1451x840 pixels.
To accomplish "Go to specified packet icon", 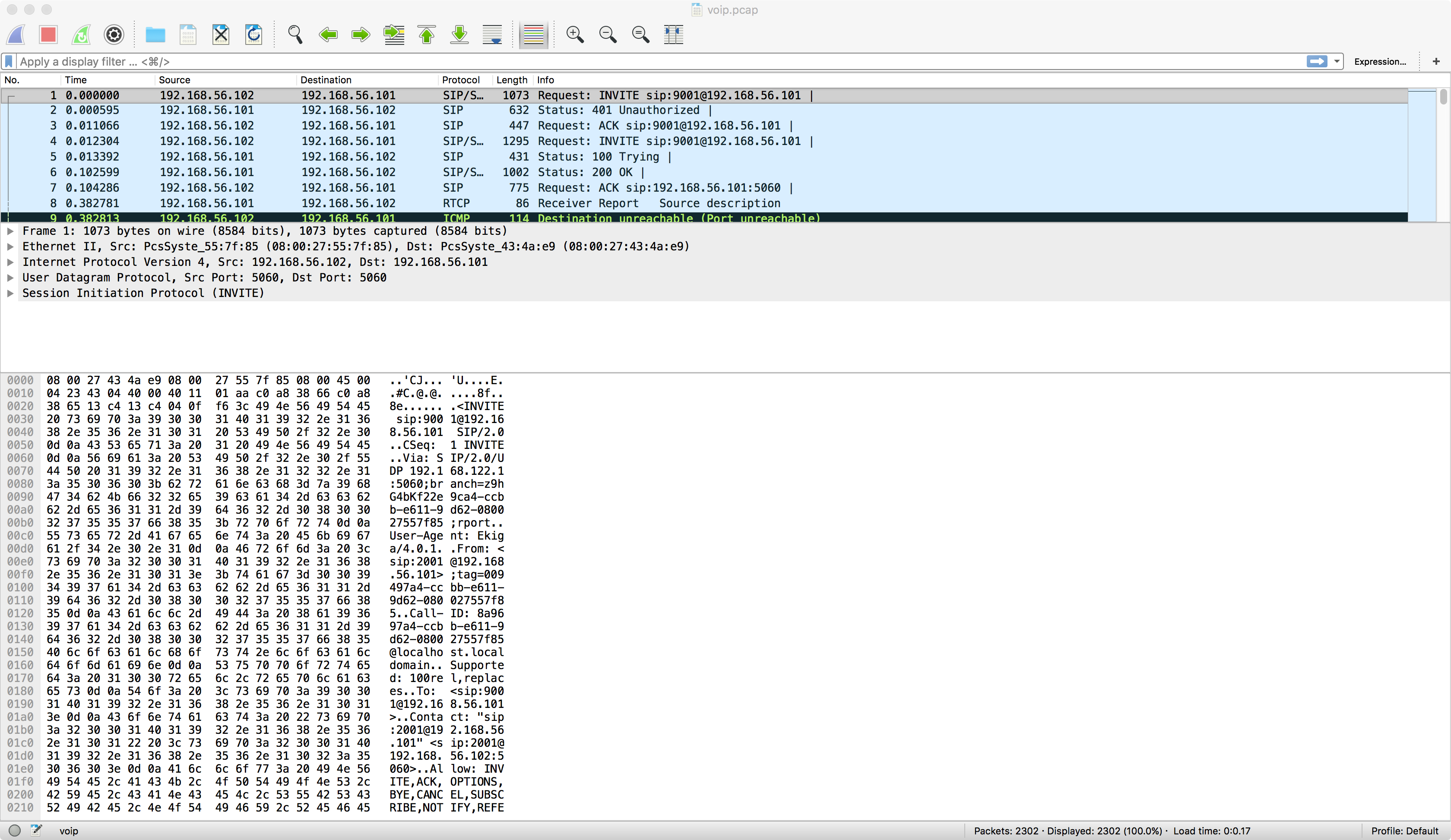I will coord(394,35).
